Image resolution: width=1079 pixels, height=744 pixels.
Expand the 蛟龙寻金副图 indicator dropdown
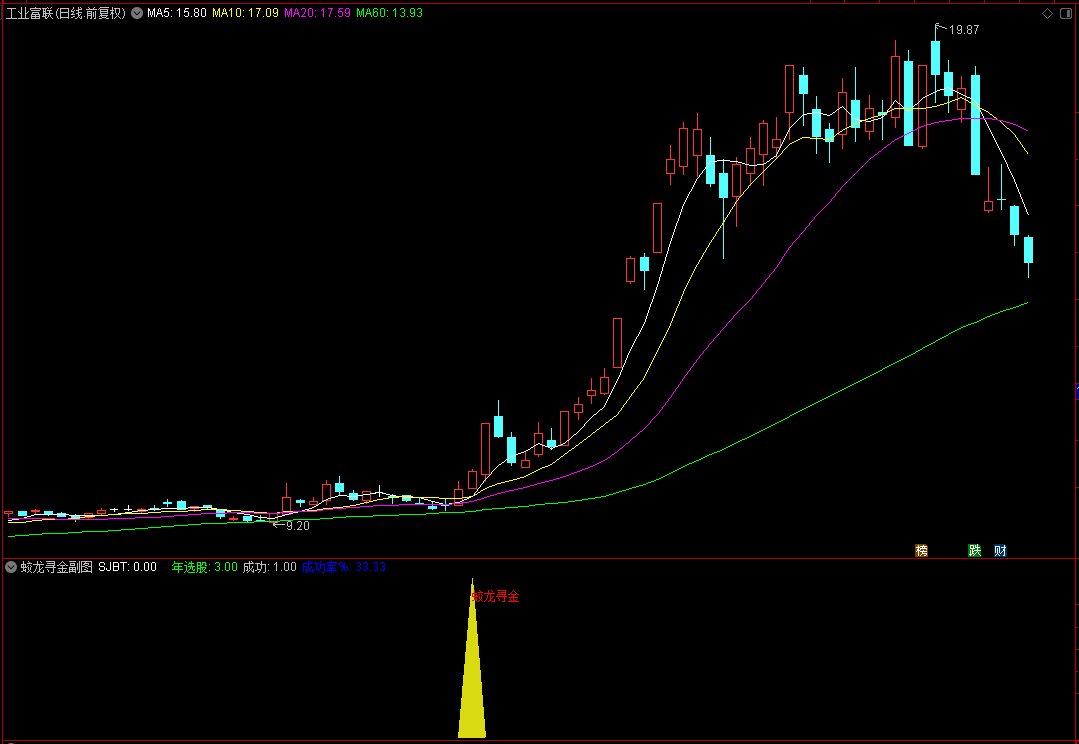(11, 567)
